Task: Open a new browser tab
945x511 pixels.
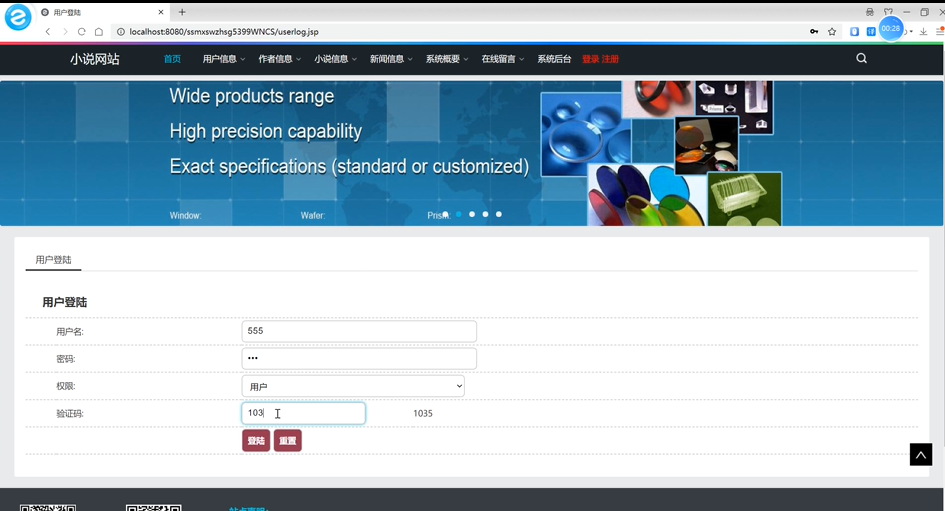Action: (182, 12)
